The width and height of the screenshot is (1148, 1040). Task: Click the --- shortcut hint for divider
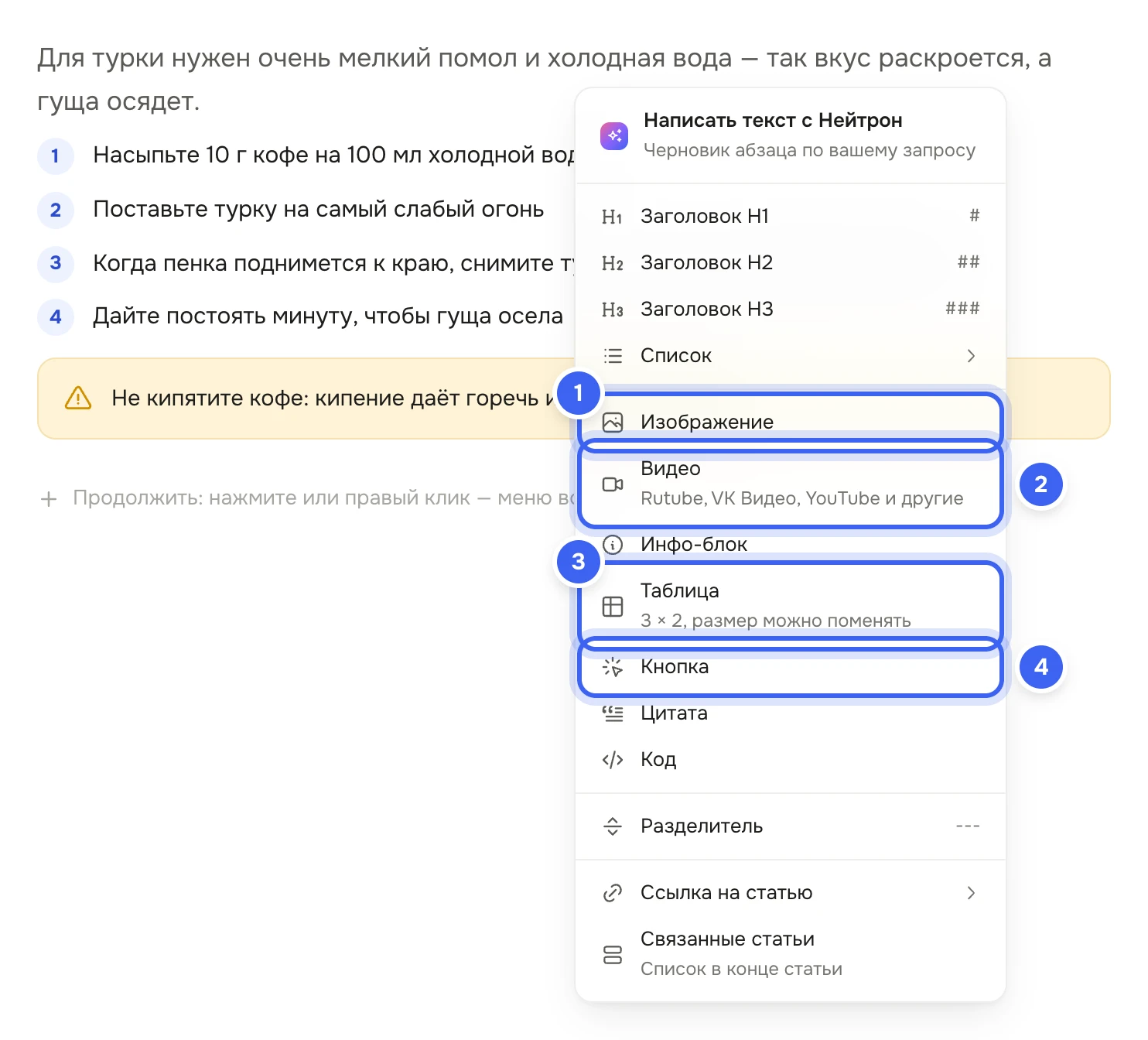coord(968,826)
